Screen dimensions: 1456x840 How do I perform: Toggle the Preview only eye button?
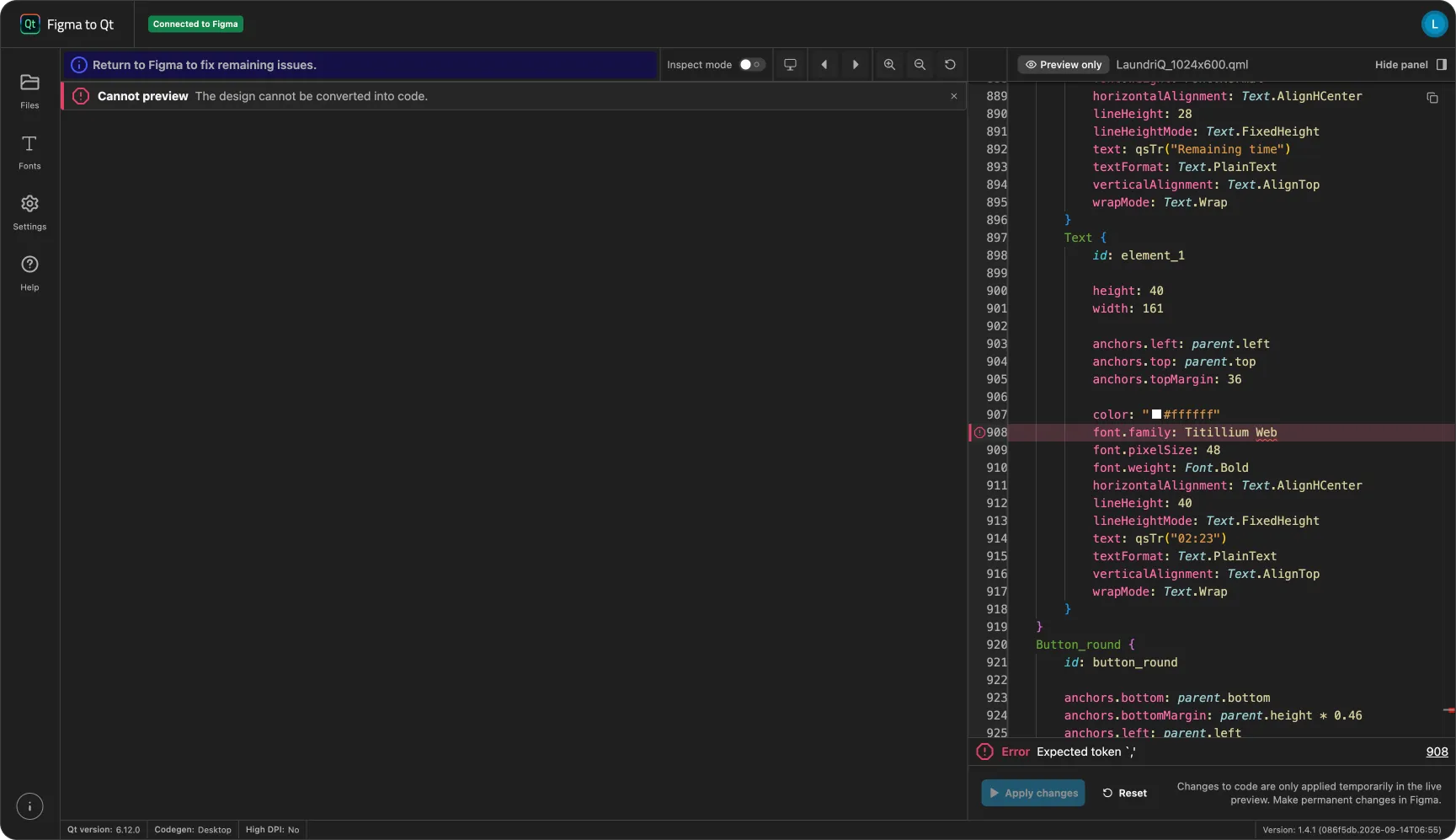click(x=1063, y=65)
